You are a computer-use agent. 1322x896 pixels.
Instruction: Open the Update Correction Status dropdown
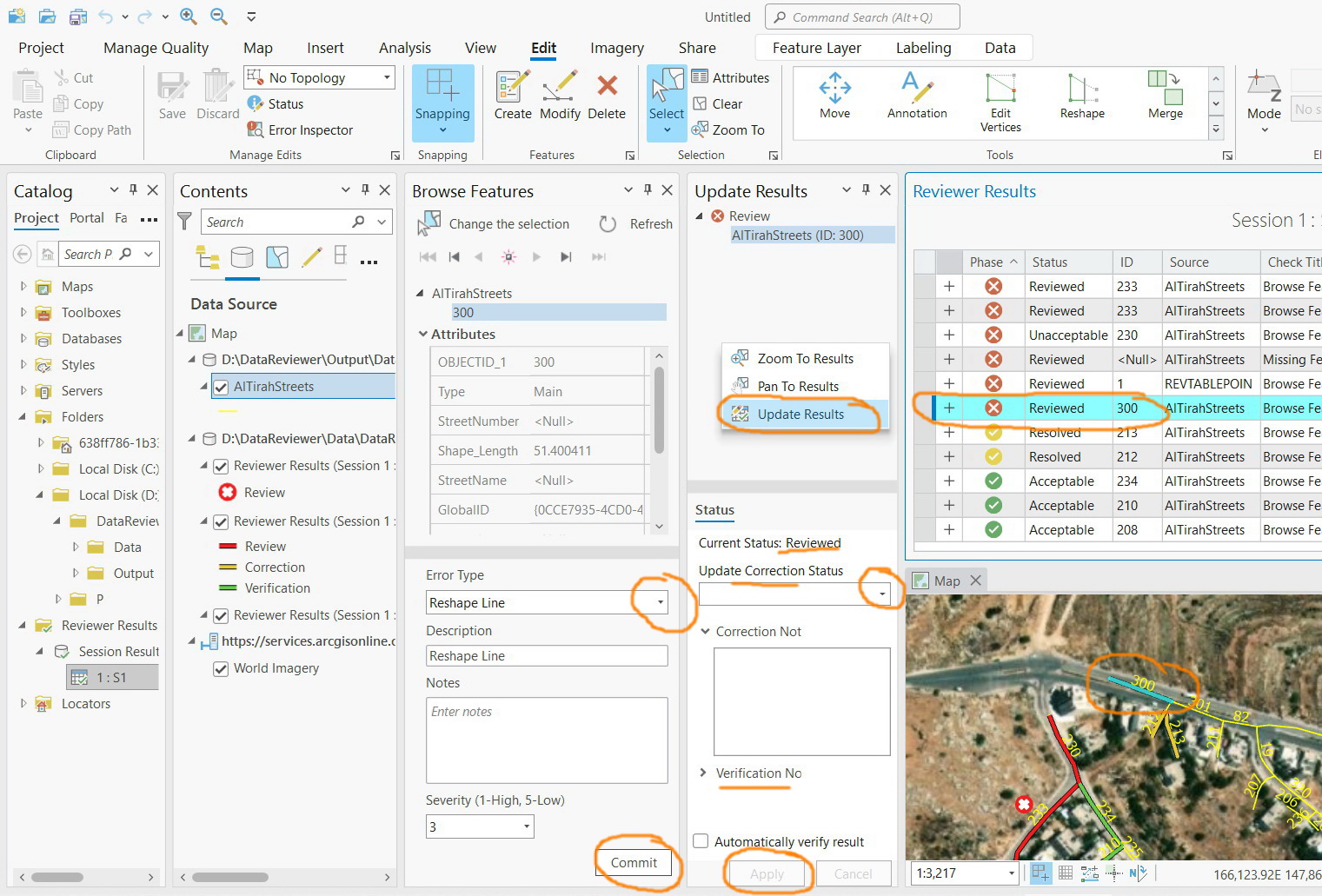pos(881,594)
